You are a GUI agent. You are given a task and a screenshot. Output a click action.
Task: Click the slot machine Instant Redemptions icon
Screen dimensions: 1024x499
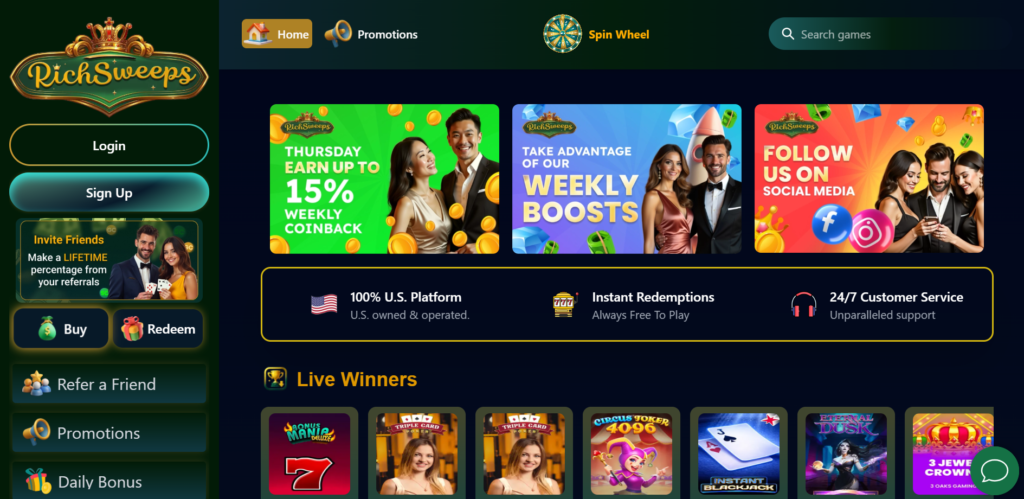pyautogui.click(x=565, y=304)
